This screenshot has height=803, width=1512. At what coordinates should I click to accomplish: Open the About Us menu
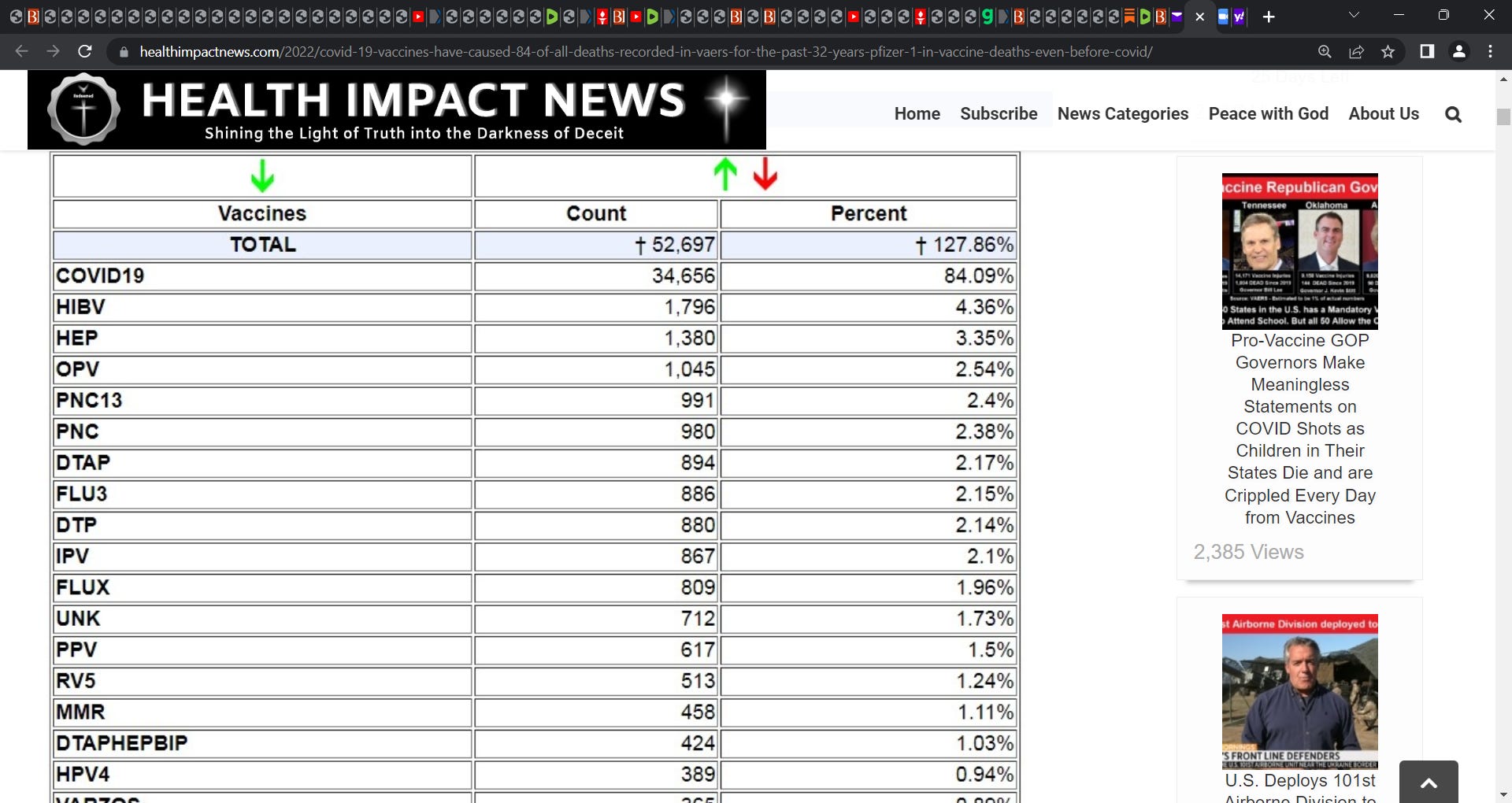click(1384, 113)
